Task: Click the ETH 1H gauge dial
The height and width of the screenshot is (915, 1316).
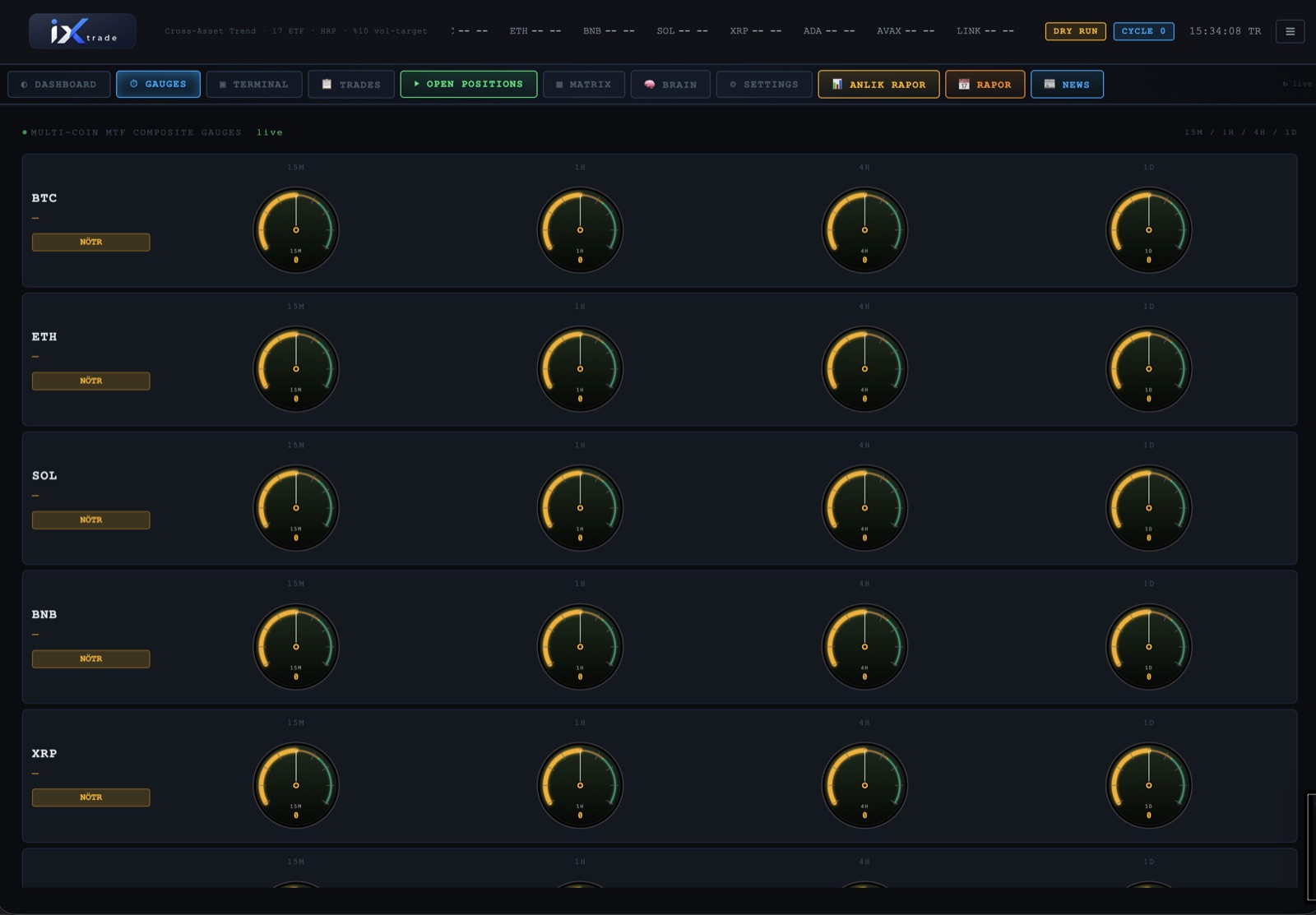Action: click(x=580, y=369)
